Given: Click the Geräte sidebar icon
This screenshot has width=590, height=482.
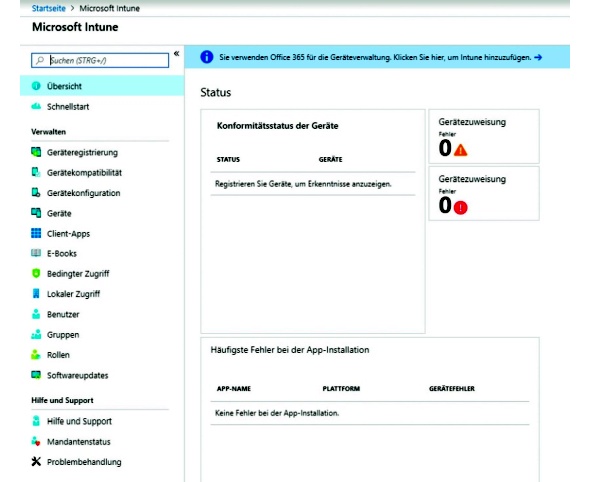Looking at the screenshot, I should pos(36,213).
